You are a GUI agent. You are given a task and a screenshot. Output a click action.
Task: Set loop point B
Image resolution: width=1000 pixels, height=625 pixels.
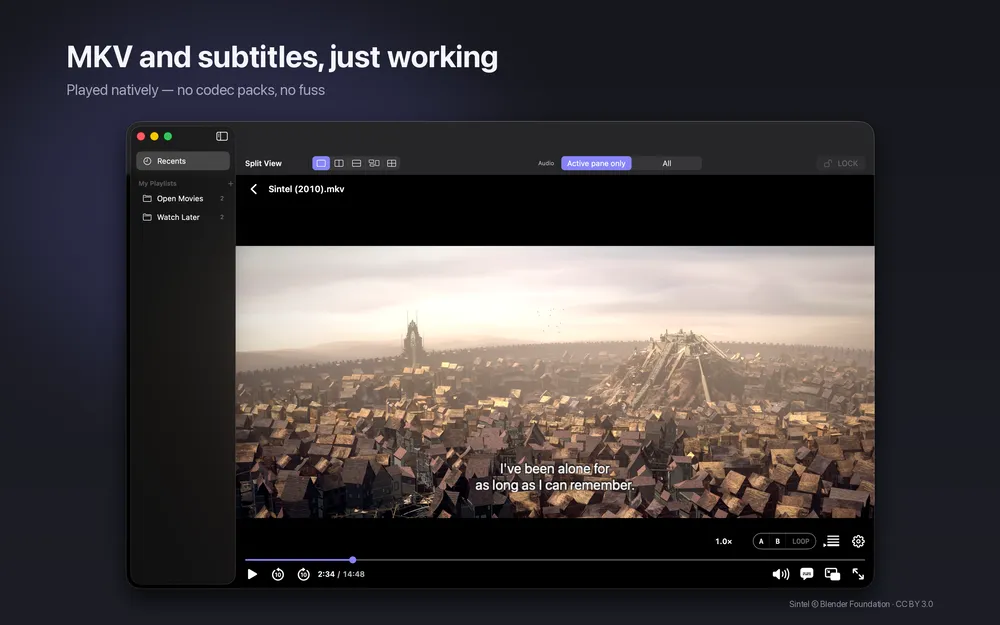777,541
